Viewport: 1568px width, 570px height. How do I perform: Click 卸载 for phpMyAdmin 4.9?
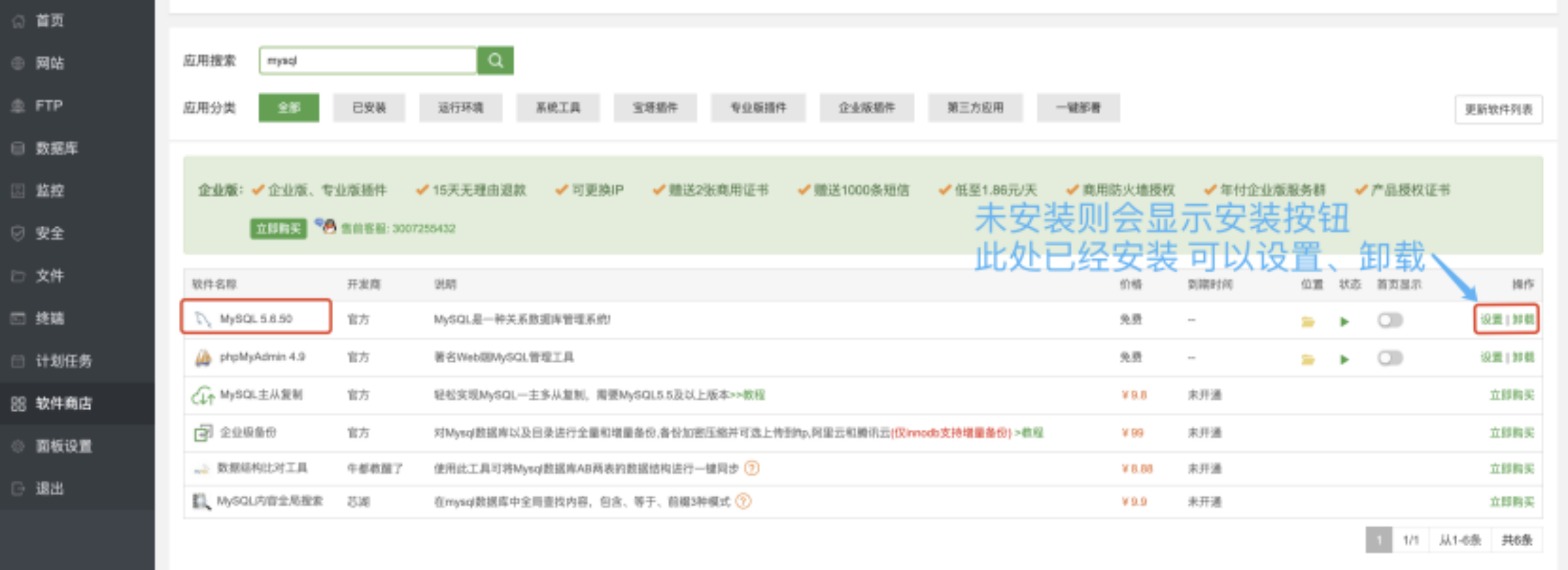pos(1523,358)
